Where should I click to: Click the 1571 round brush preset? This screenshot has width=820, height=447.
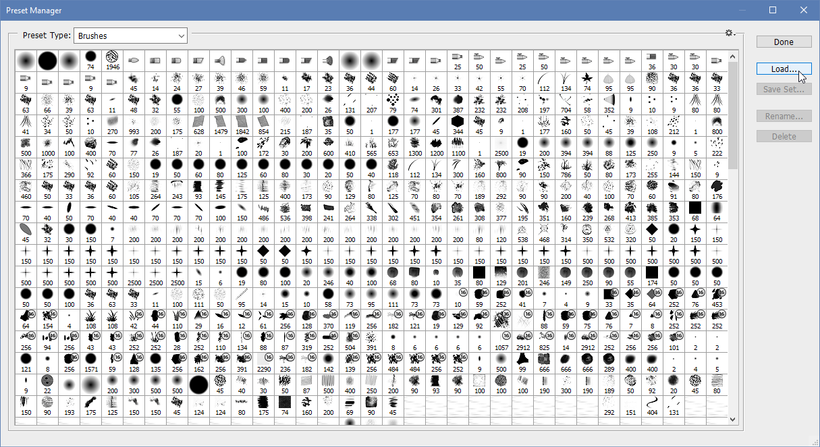[91, 363]
